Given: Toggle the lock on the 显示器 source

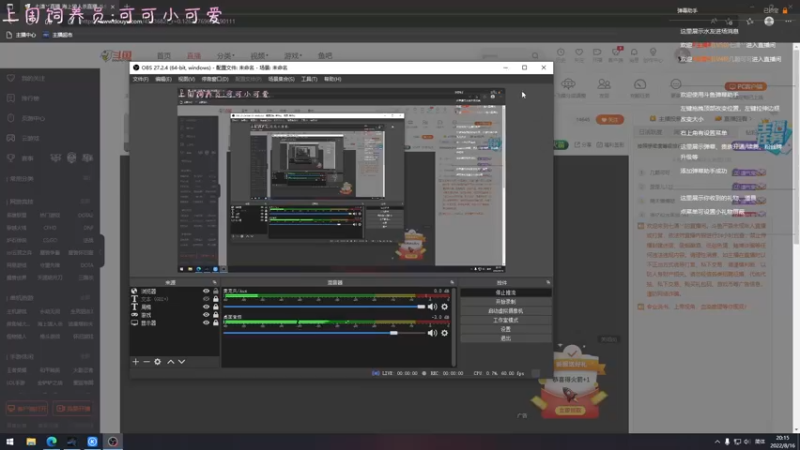Looking at the screenshot, I should [215, 322].
